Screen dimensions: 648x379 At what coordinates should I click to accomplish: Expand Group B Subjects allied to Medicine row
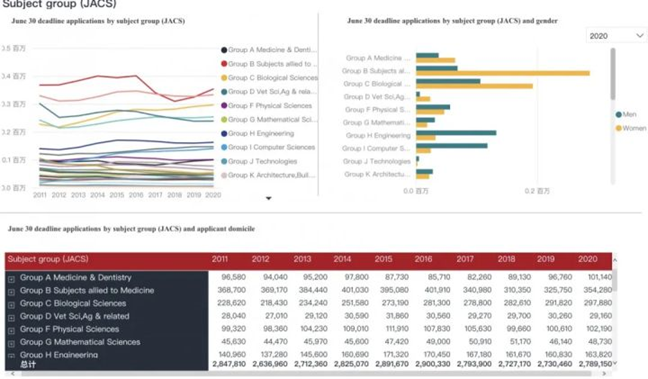(x=11, y=292)
